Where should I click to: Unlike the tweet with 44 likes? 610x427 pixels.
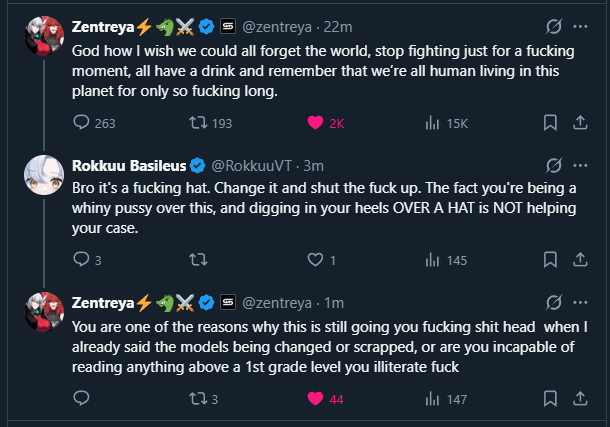(x=316, y=399)
